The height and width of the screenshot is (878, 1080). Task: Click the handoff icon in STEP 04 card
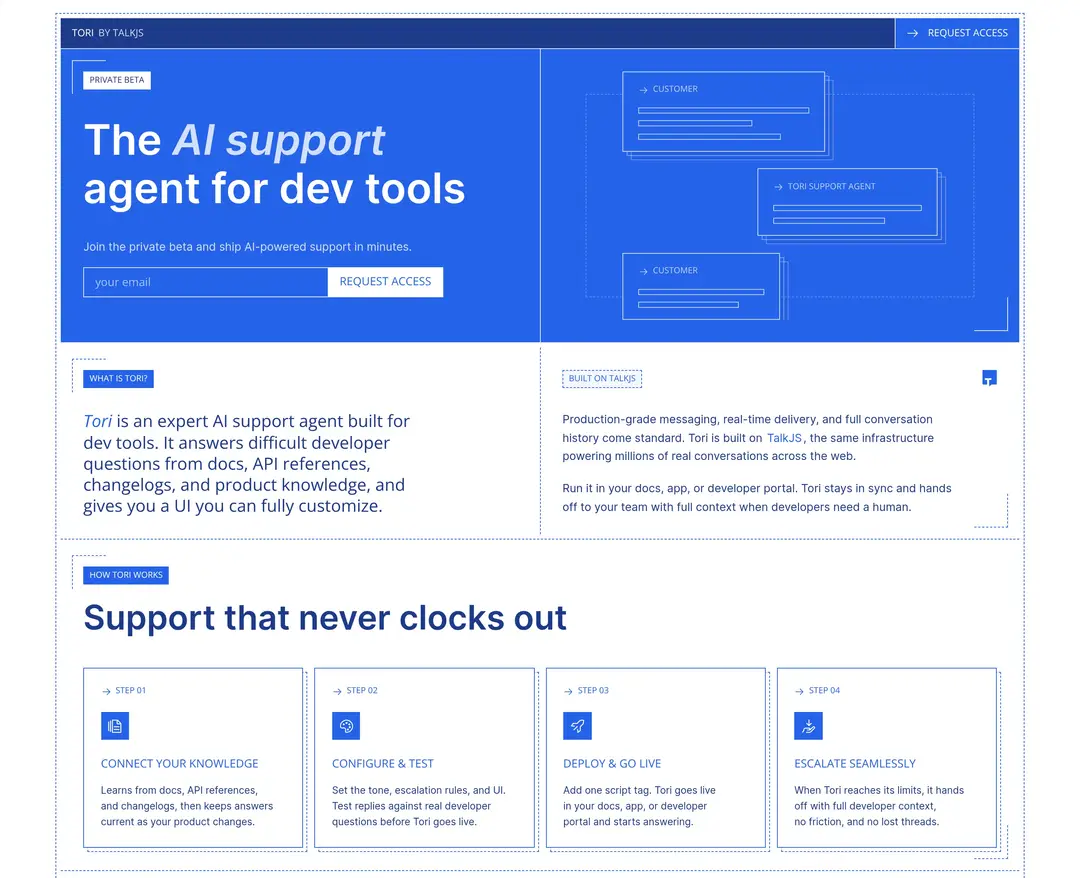809,726
